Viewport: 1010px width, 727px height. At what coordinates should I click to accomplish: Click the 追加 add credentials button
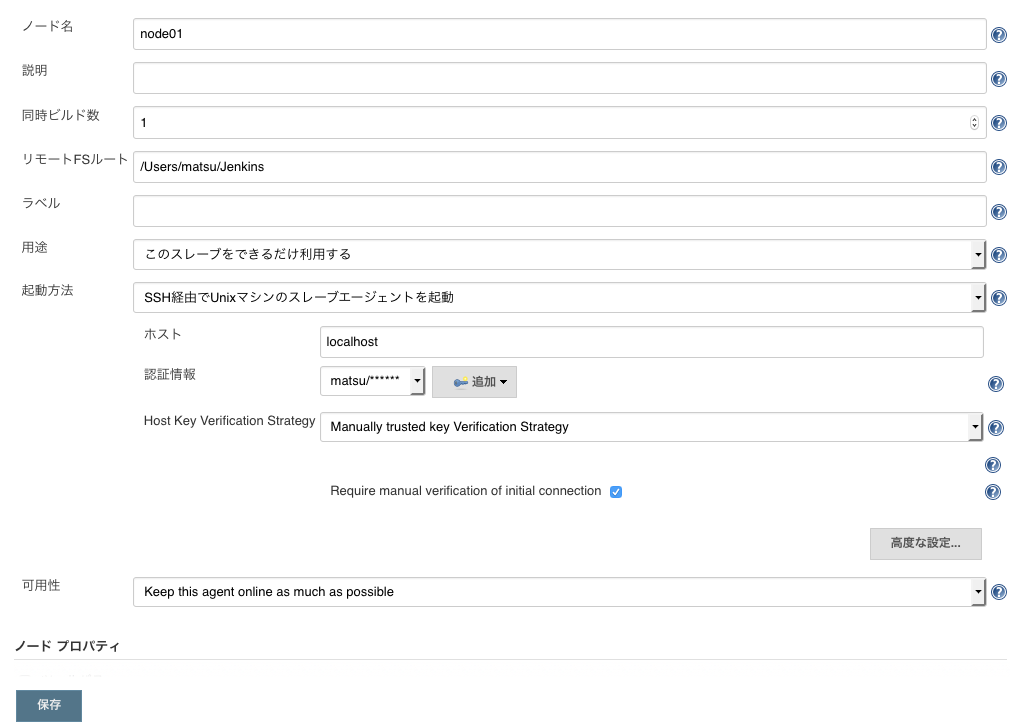(474, 382)
